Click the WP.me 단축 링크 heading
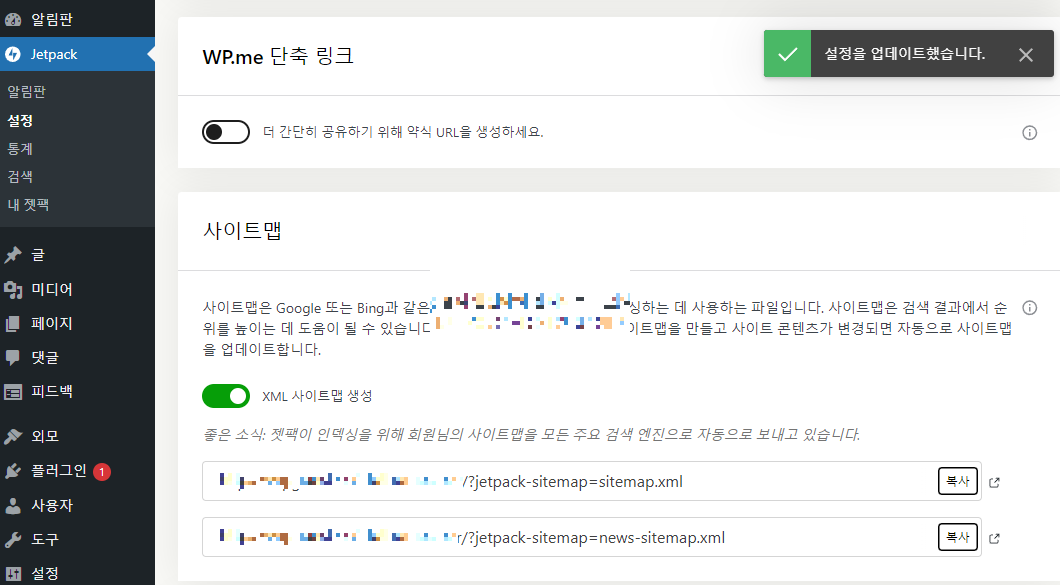Image resolution: width=1060 pixels, height=585 pixels. (278, 56)
